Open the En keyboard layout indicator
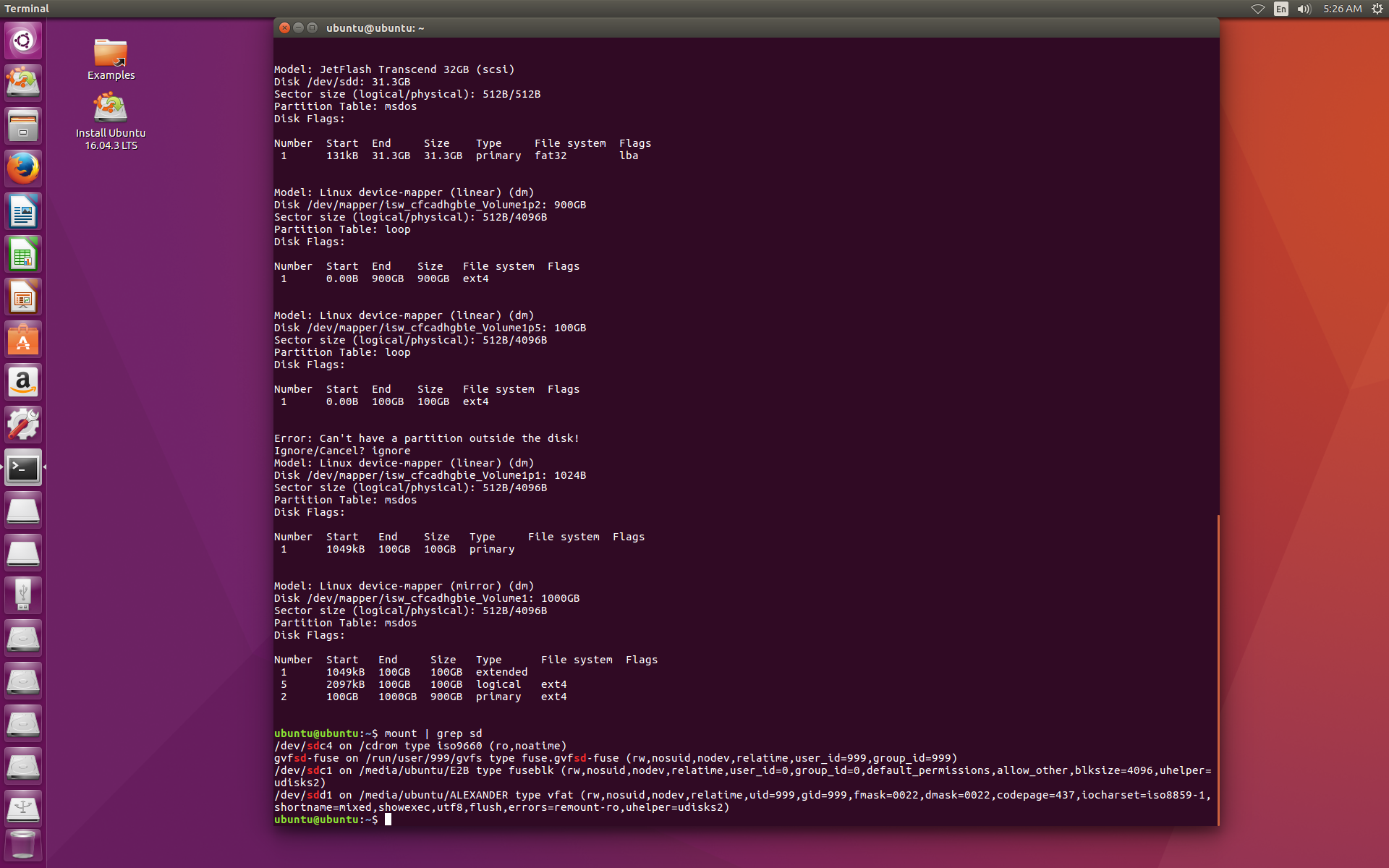The image size is (1389, 868). click(1281, 9)
